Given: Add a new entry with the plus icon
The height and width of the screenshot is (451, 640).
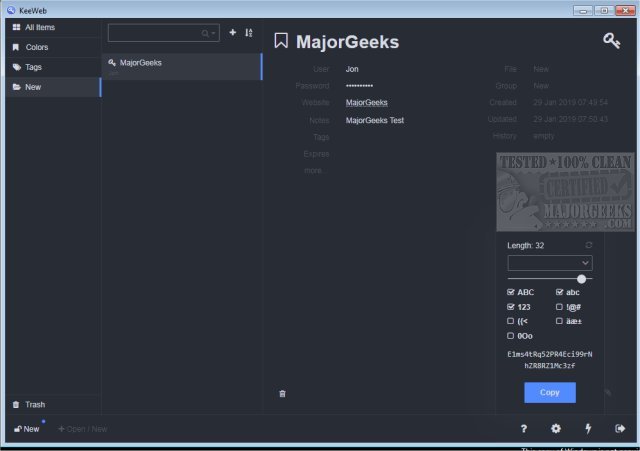Looking at the screenshot, I should (233, 32).
